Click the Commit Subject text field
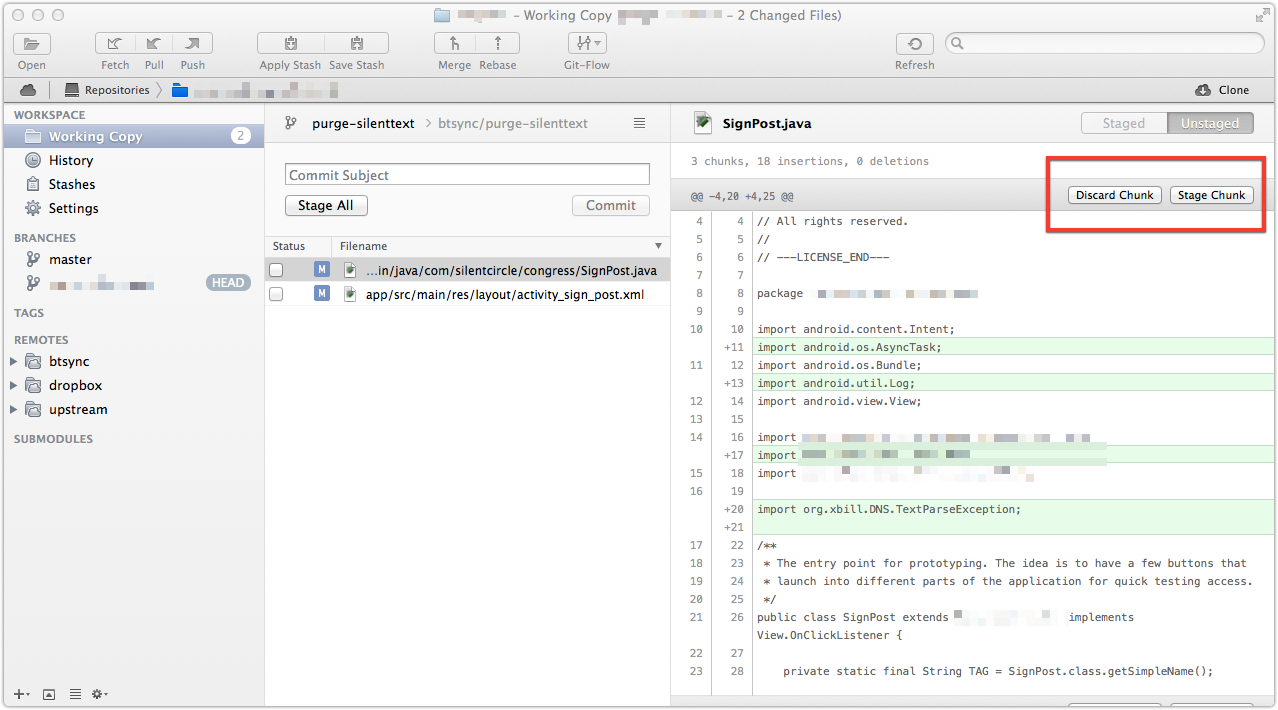Image resolution: width=1278 pixels, height=710 pixels. [467, 175]
